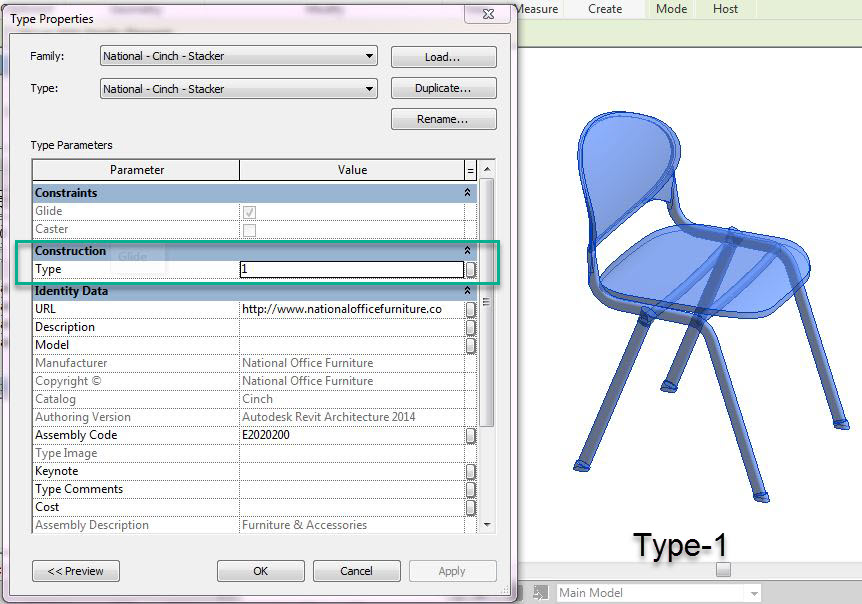Image resolution: width=862 pixels, height=604 pixels.
Task: Click the Cost ellipsis icon
Action: pos(470,506)
